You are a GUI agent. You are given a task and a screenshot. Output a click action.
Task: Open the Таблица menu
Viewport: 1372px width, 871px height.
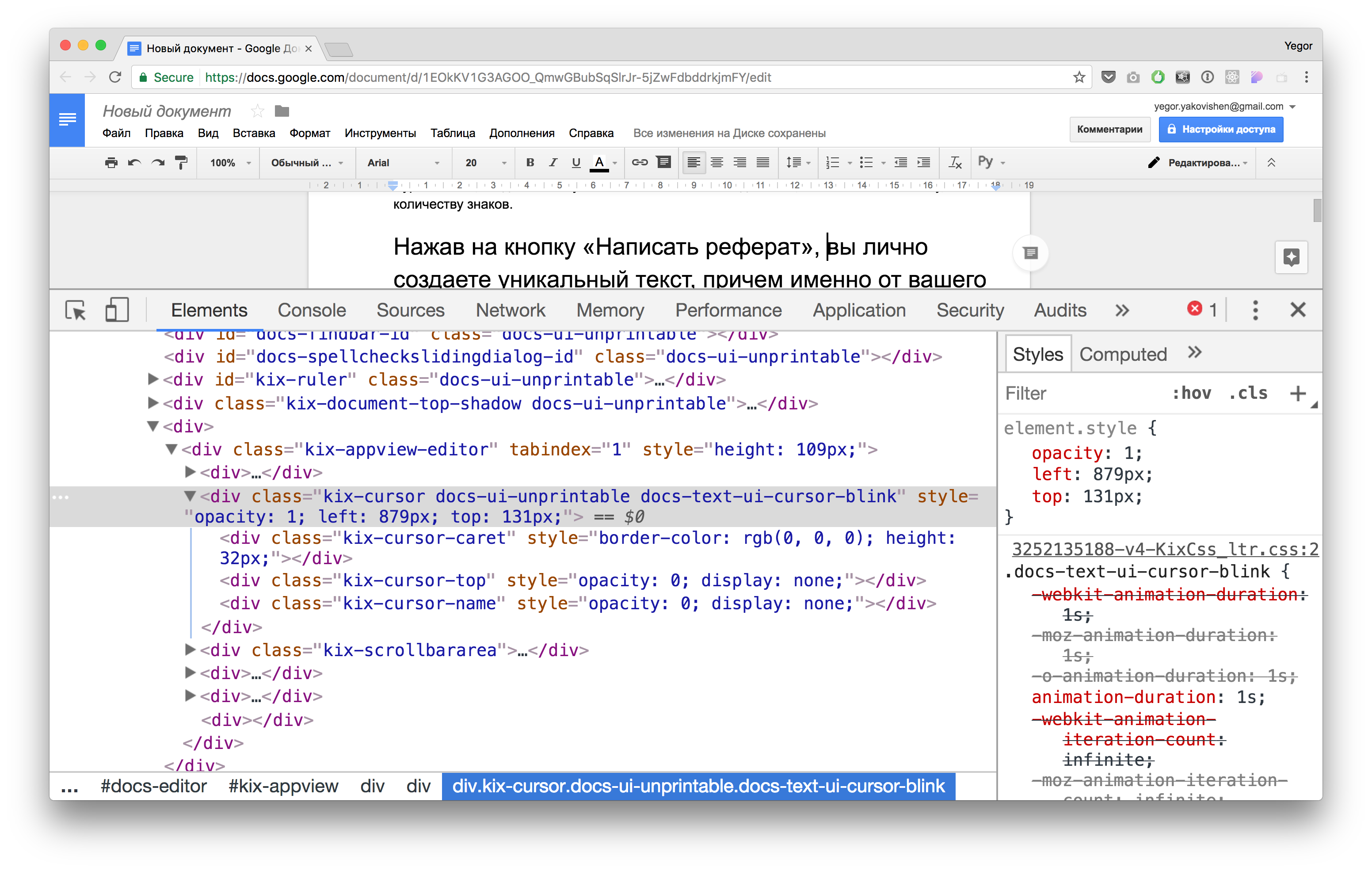tap(452, 134)
